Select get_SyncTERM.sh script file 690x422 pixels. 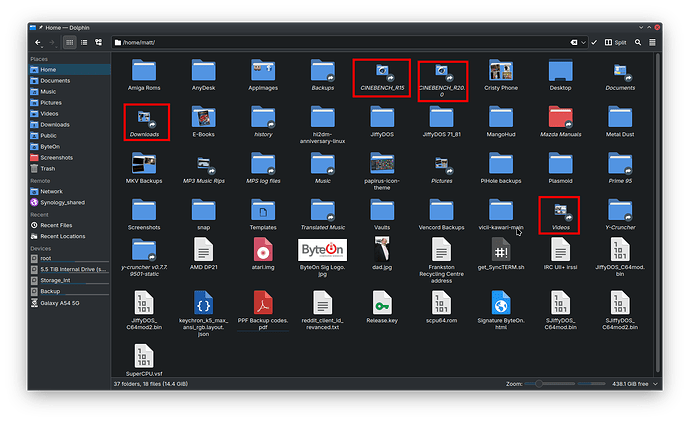(x=501, y=254)
